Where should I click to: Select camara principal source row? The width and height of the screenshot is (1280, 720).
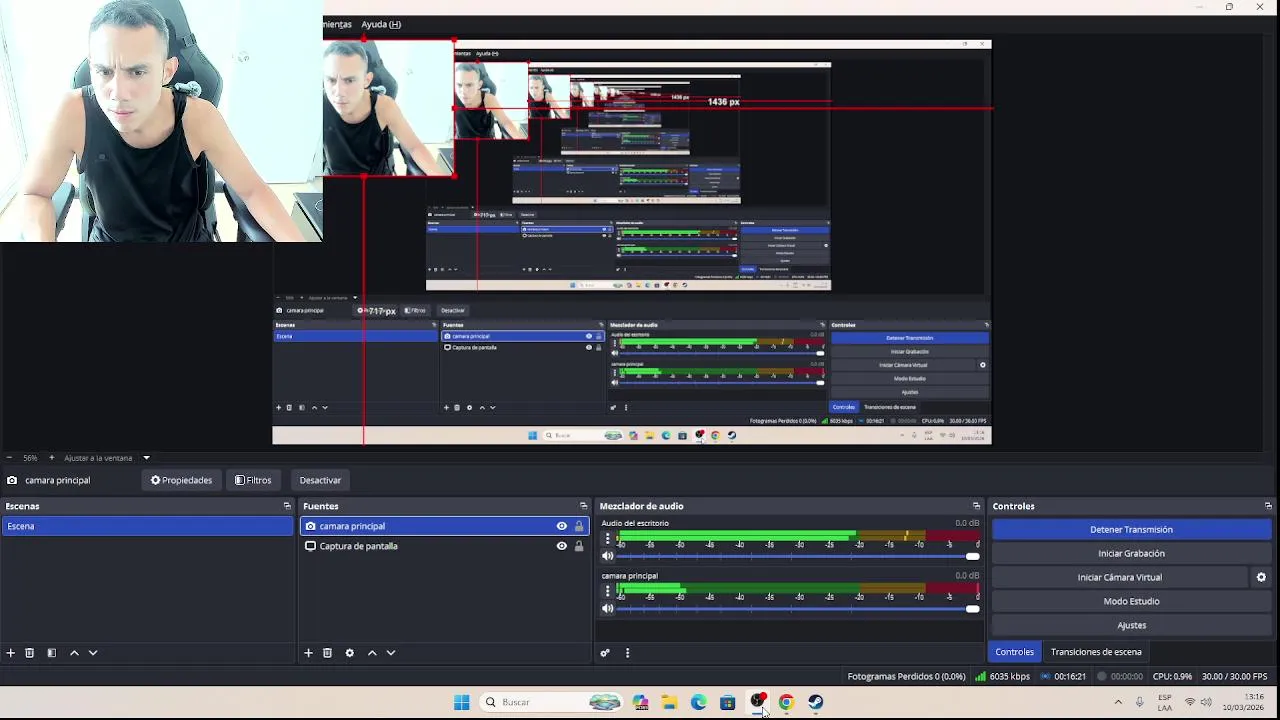[444, 526]
